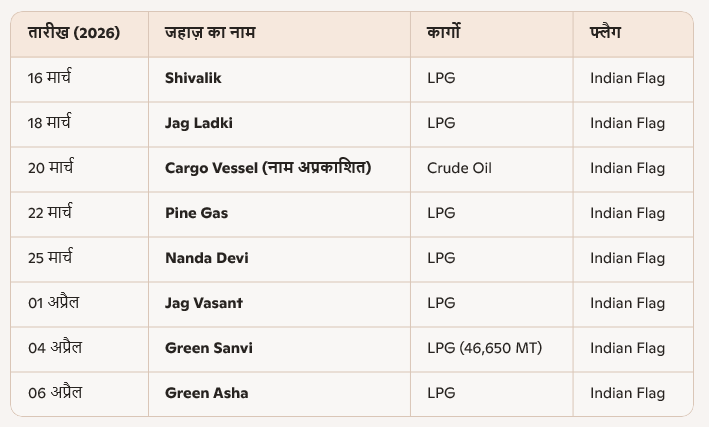Select the जहाज़ का नाम header cell
Viewport: 709px width, 427px height.
(x=210, y=33)
